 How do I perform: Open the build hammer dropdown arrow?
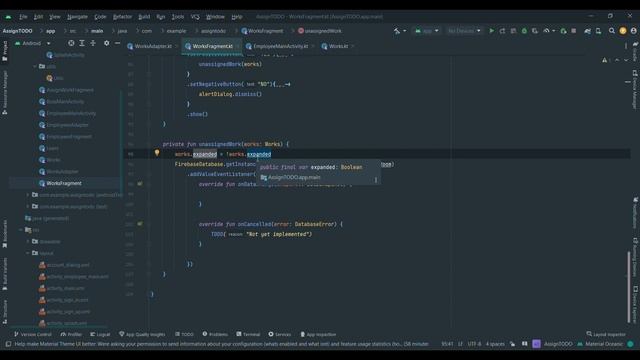point(404,31)
